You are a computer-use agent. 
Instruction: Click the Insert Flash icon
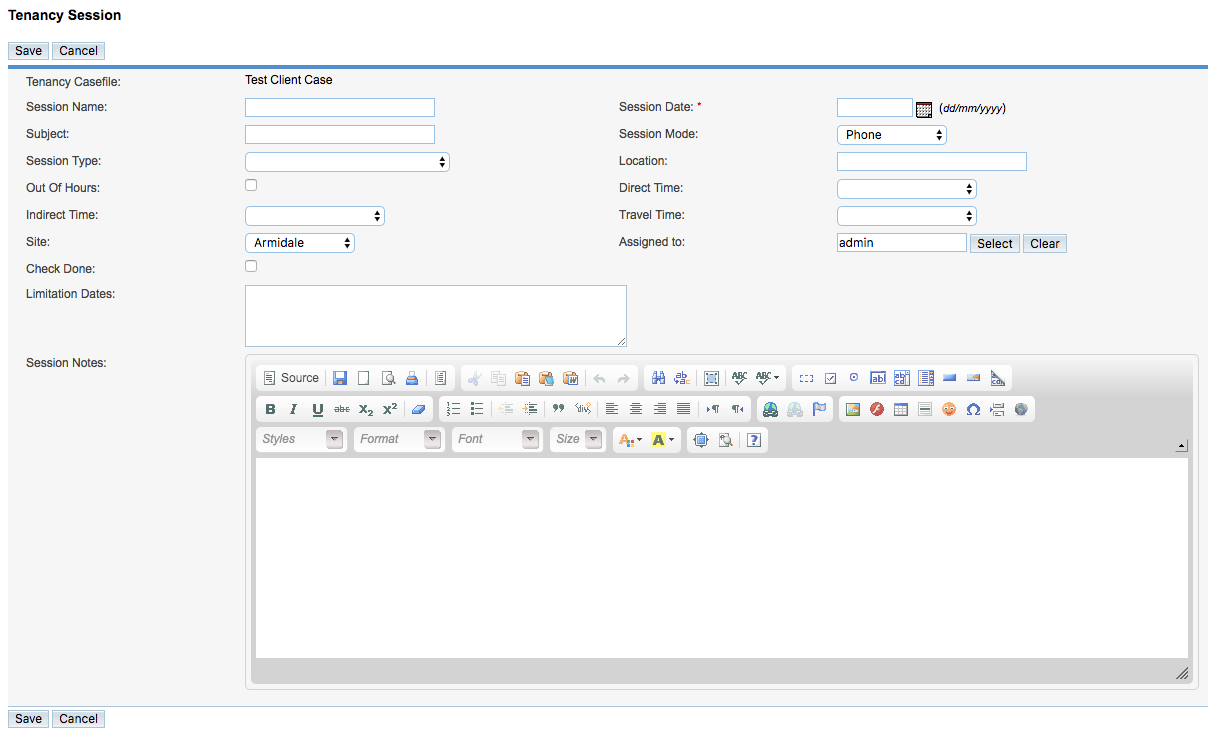click(x=877, y=409)
